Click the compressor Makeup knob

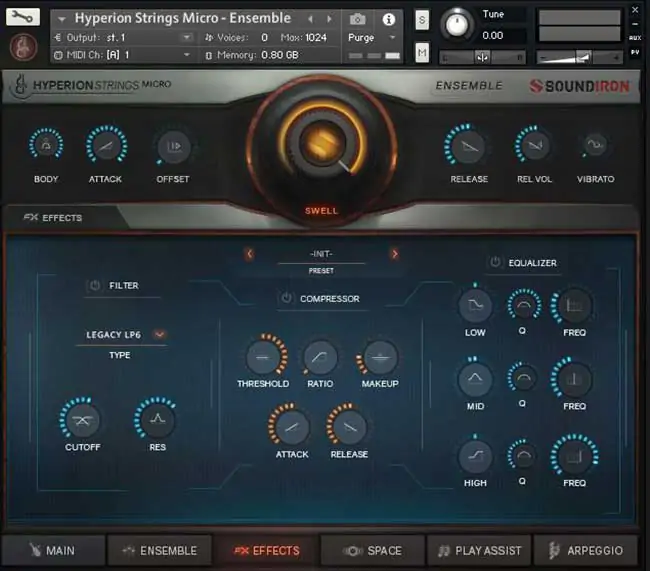pos(380,357)
